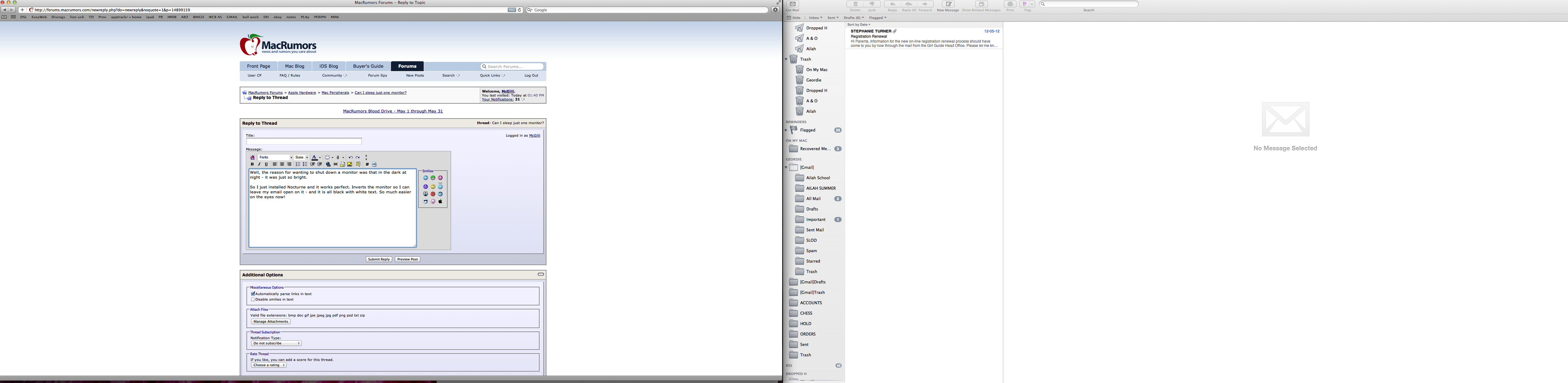The height and width of the screenshot is (383, 1568).
Task: Click Get Mail envelope icon in Mail
Action: point(793,4)
